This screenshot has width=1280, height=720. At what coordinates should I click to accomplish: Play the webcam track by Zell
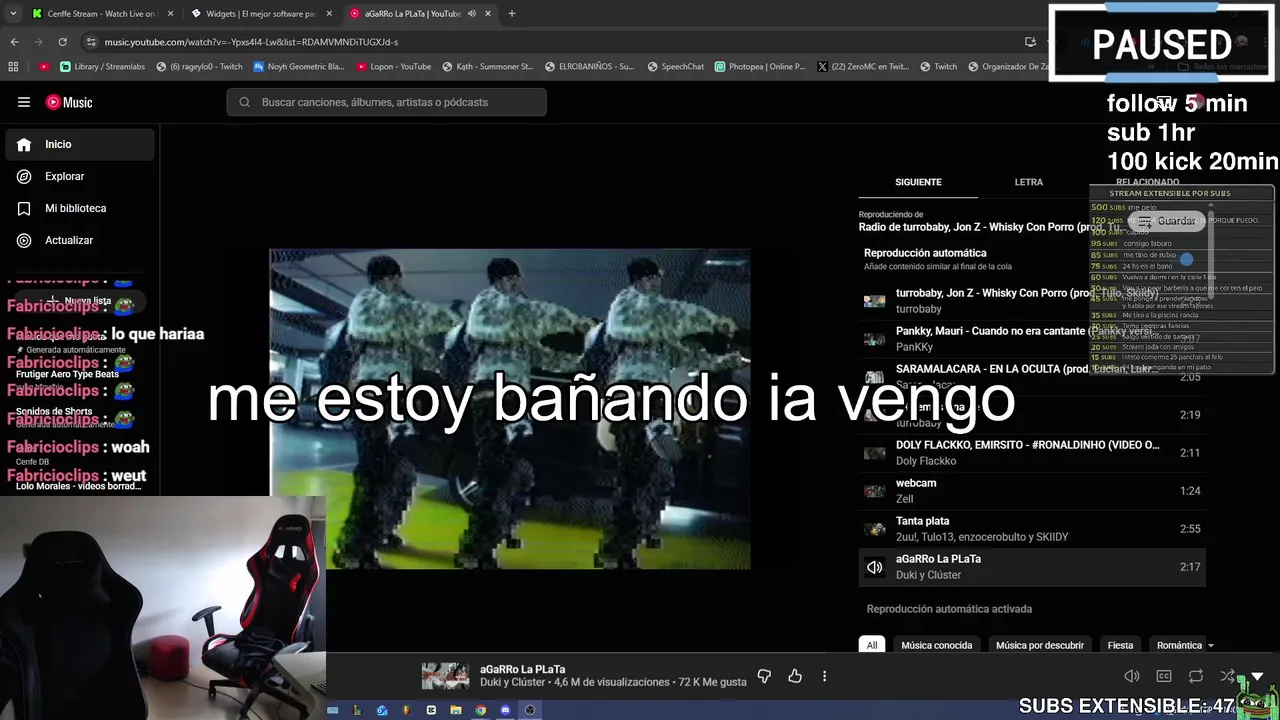[x=1032, y=491]
